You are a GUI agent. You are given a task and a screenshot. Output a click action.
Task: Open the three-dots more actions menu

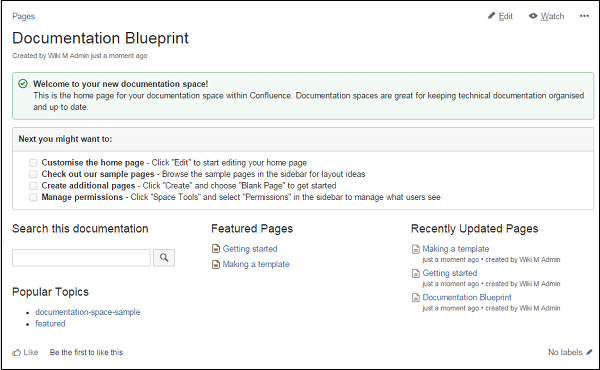[x=584, y=16]
